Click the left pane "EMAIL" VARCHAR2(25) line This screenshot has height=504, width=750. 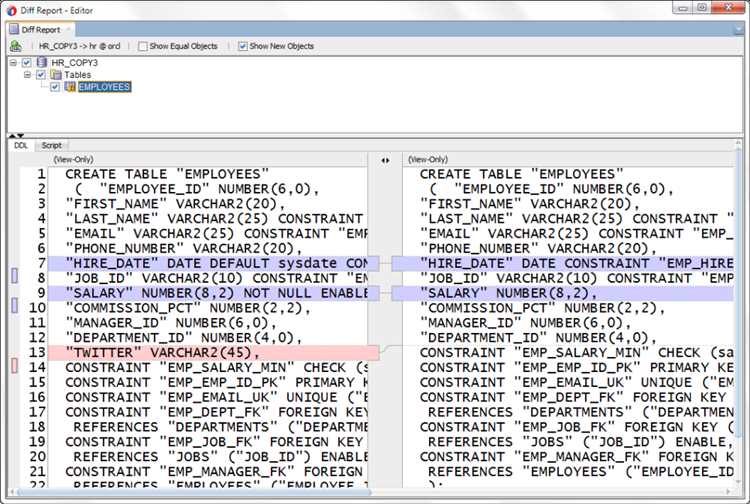pyautogui.click(x=216, y=234)
